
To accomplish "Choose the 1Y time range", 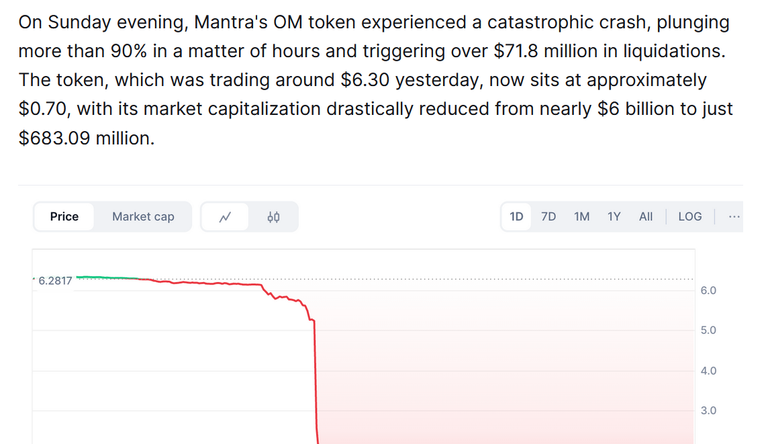I will click(x=614, y=217).
